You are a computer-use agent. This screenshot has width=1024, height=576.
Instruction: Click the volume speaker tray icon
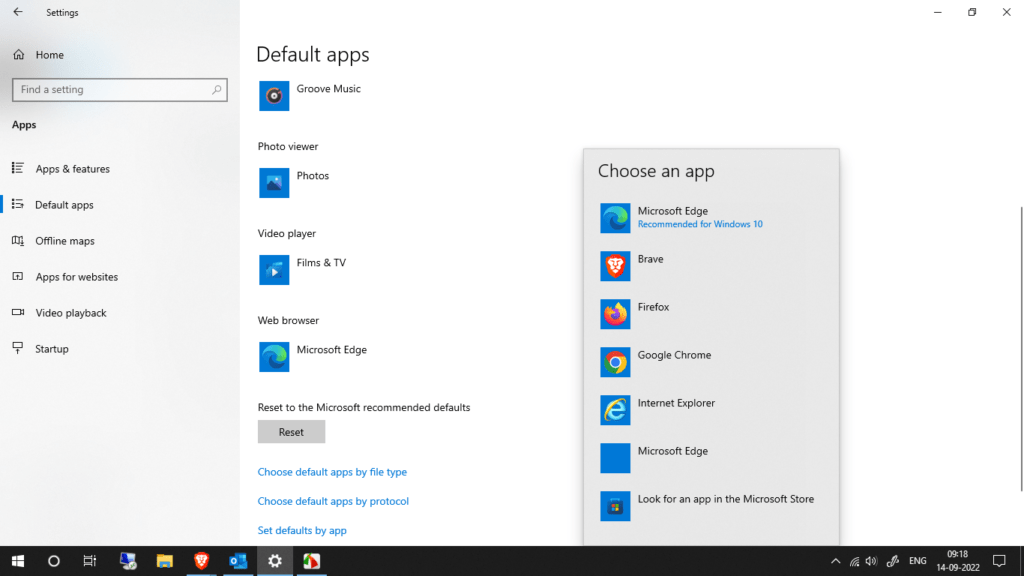coord(871,561)
